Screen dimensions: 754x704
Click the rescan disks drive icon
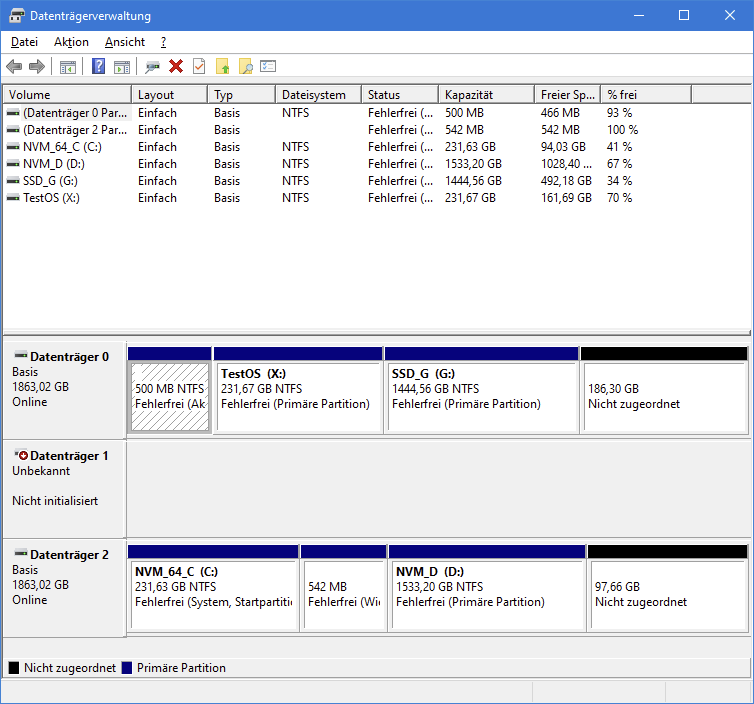[x=152, y=67]
